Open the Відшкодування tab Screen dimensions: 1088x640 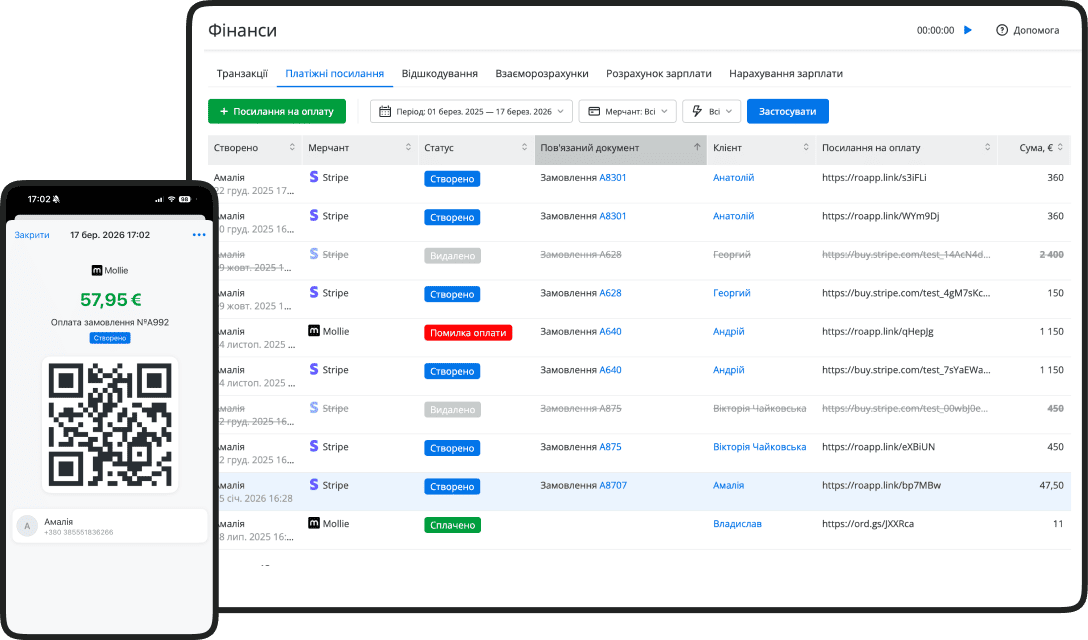click(439, 74)
